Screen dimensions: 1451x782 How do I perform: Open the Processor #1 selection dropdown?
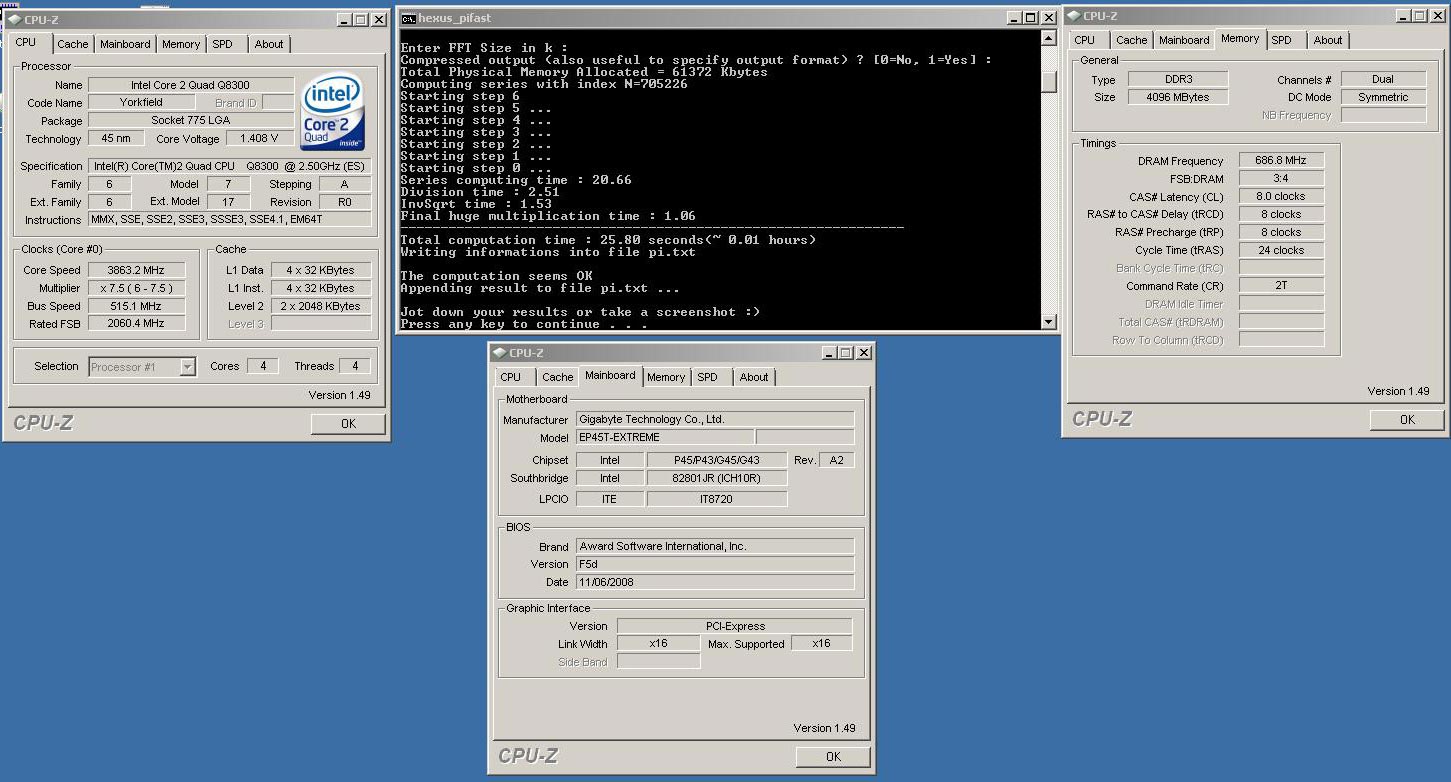(142, 367)
